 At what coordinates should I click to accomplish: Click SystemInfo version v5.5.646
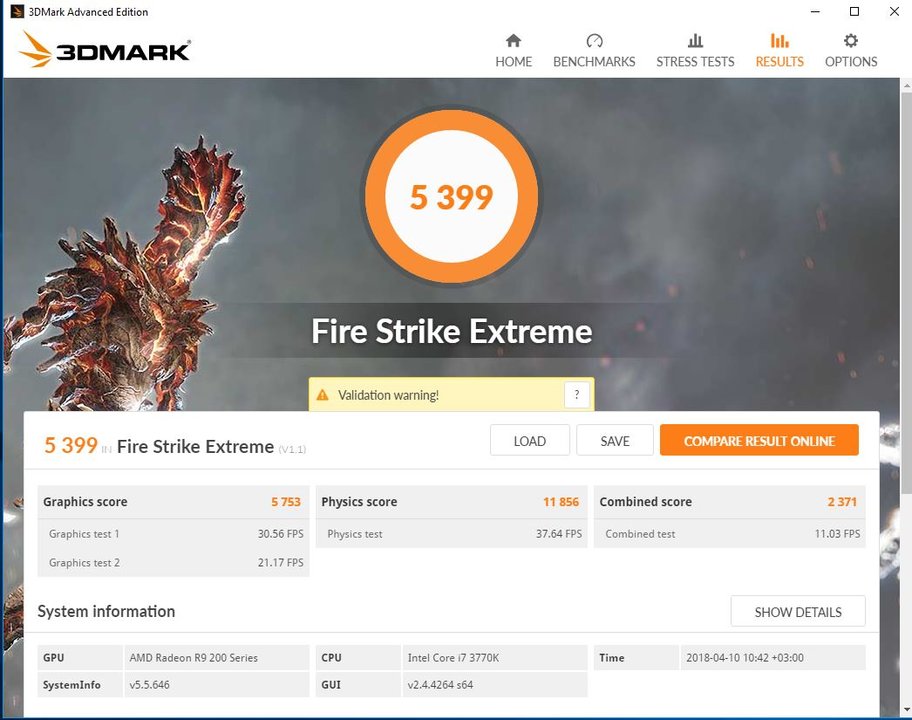[x=149, y=685]
